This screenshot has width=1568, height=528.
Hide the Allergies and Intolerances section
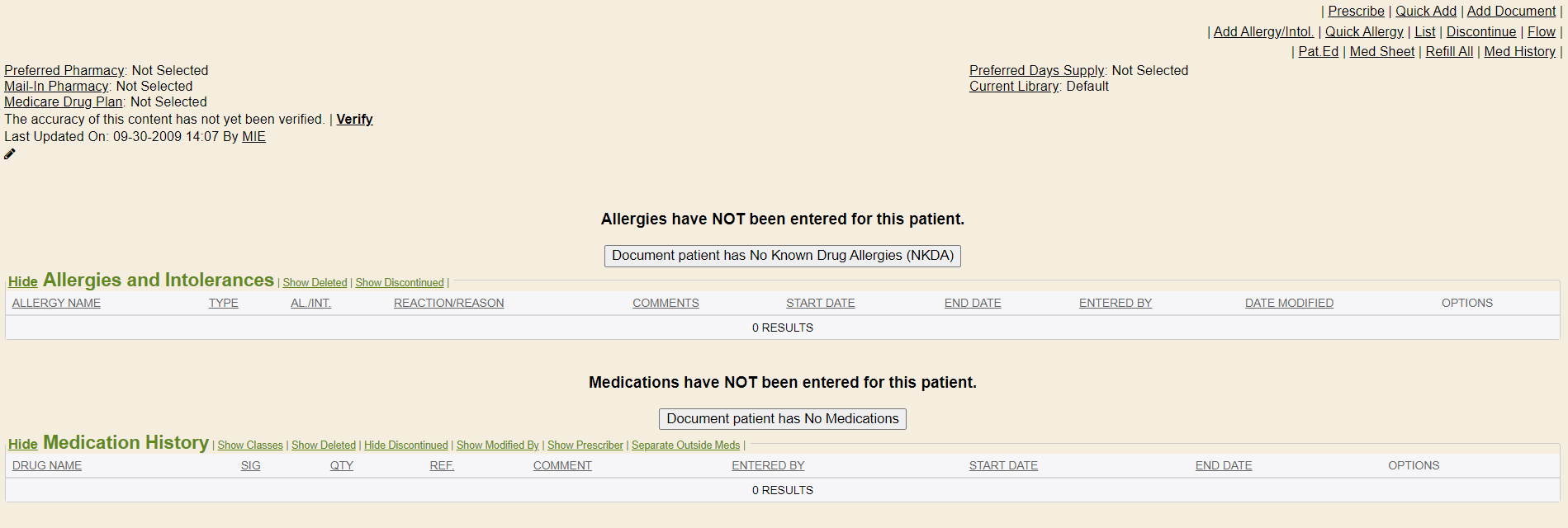coord(23,282)
